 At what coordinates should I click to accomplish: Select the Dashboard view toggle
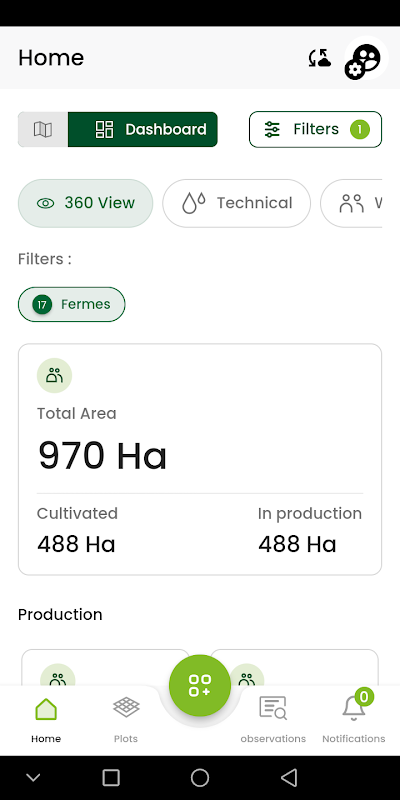tap(143, 130)
